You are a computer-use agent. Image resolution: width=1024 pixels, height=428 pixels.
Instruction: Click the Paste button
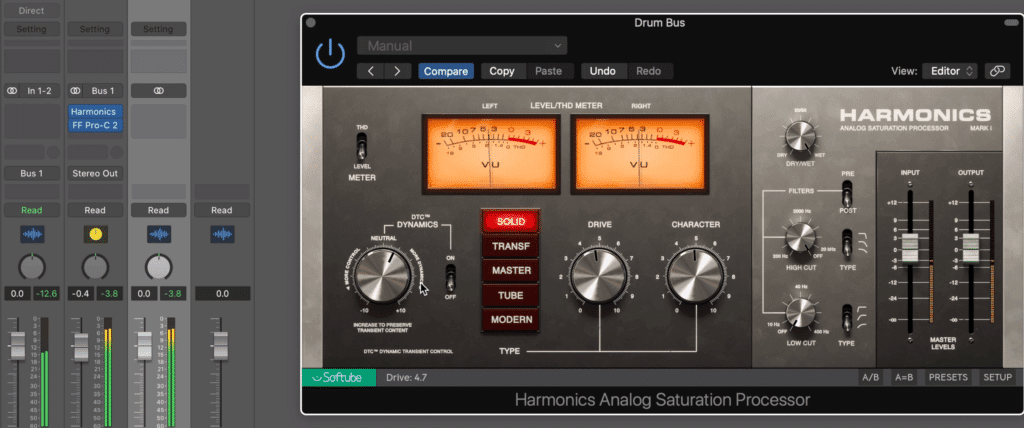[x=549, y=71]
